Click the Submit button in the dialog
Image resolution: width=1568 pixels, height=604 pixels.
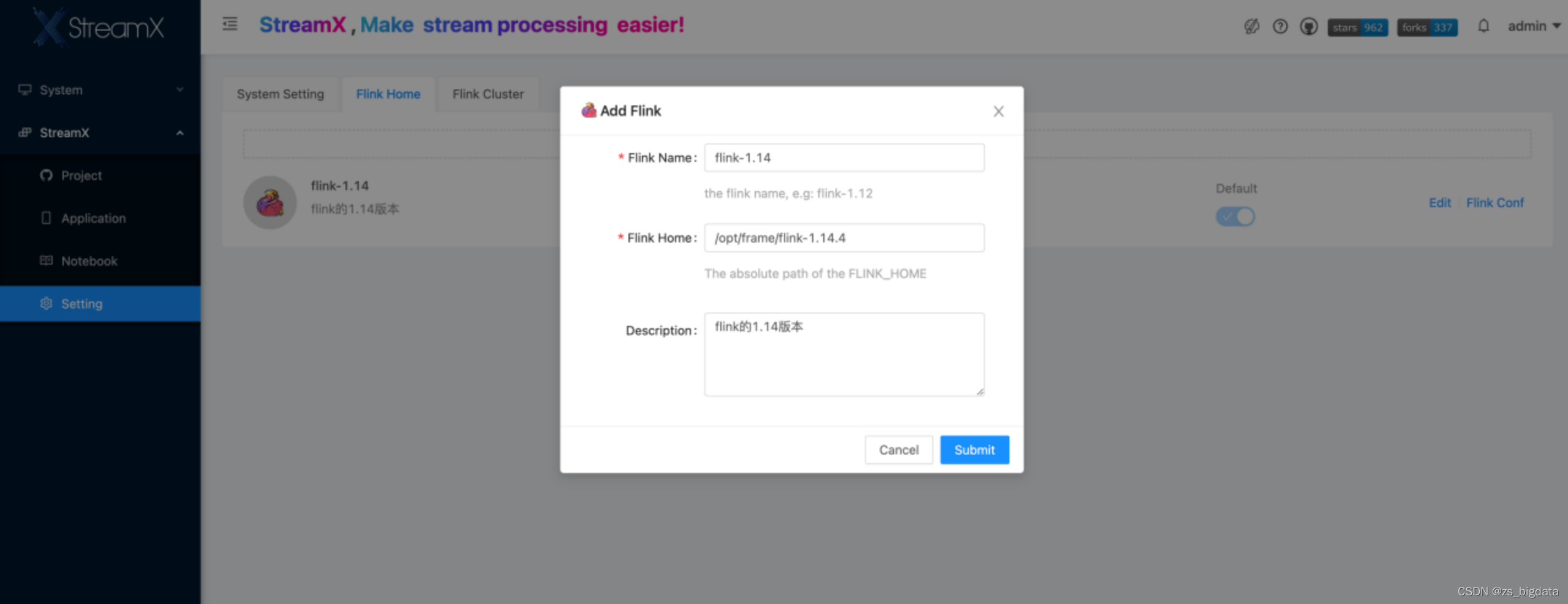[x=974, y=450]
